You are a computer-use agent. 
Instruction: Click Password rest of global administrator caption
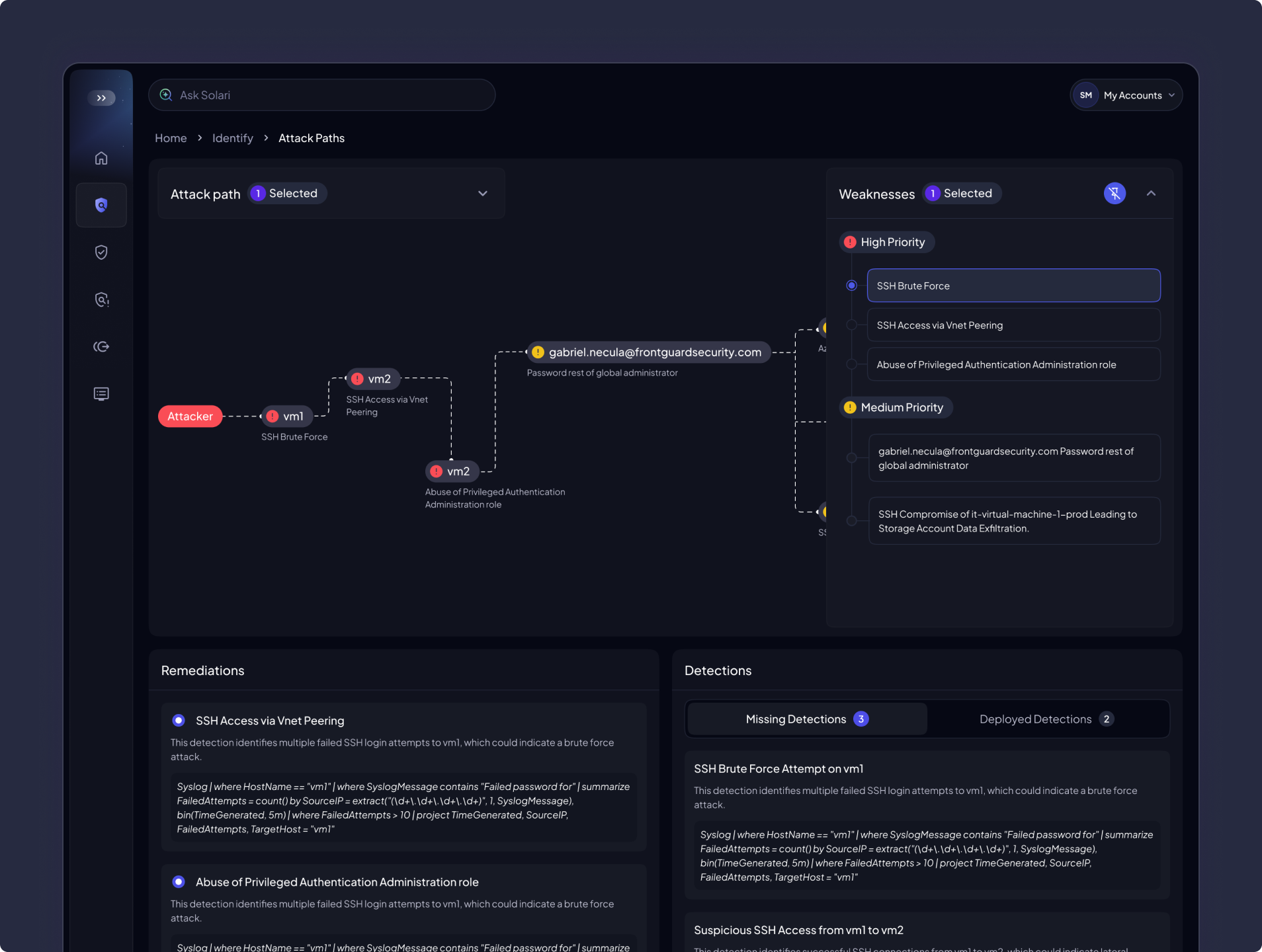pyautogui.click(x=603, y=373)
